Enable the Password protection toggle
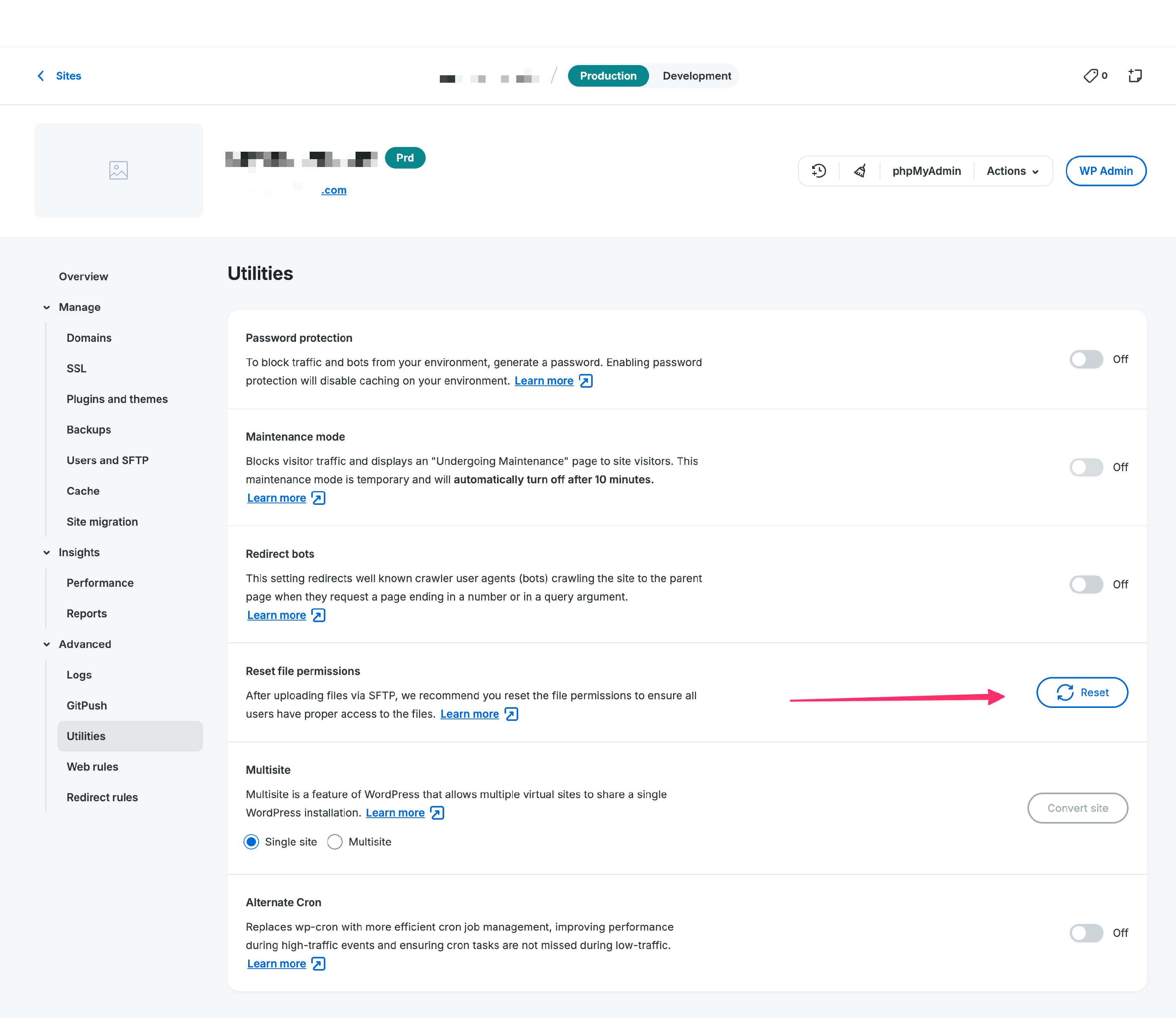The width and height of the screenshot is (1176, 1018). (x=1086, y=359)
